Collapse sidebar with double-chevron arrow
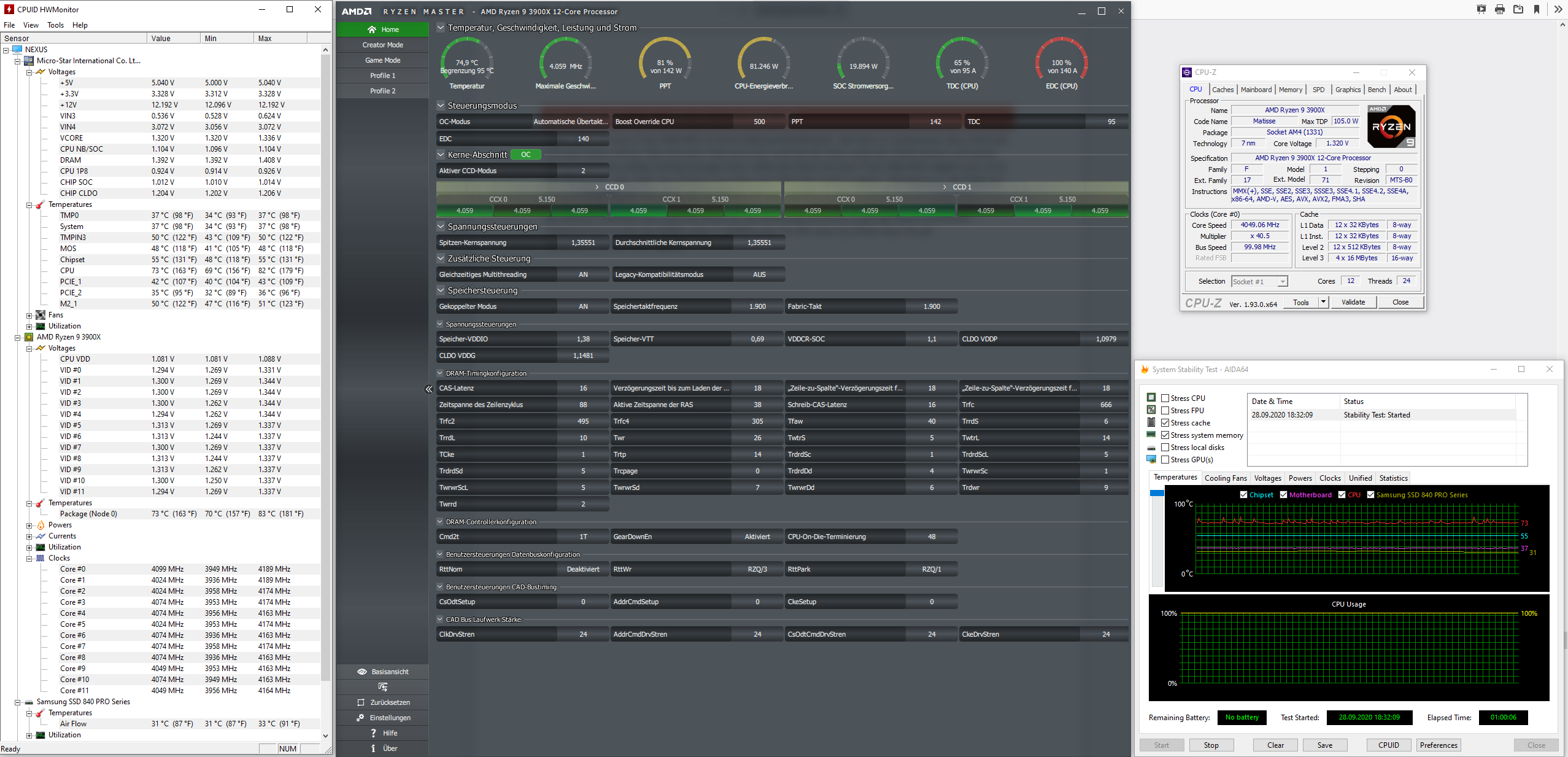 [428, 389]
